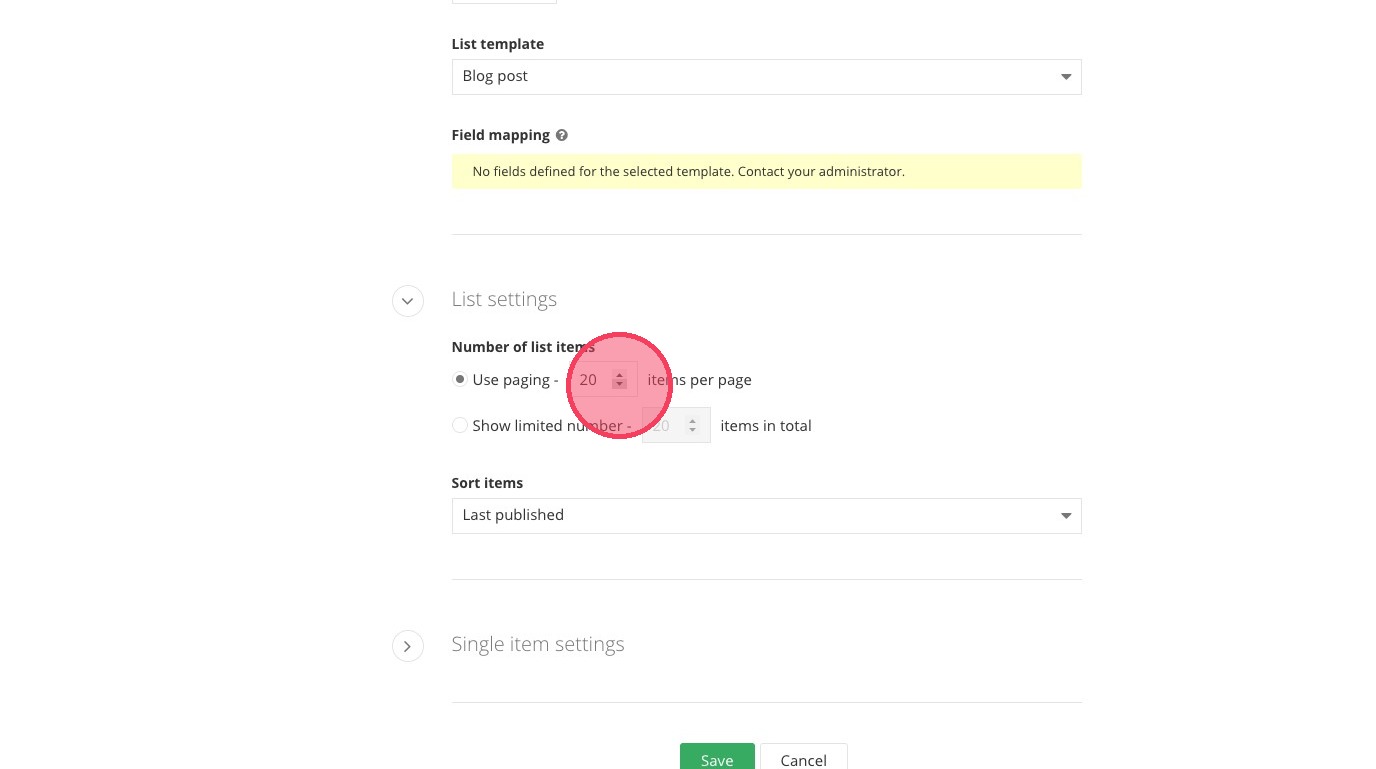Select the Use paging radio button
Image resolution: width=1376 pixels, height=769 pixels.
tap(460, 380)
